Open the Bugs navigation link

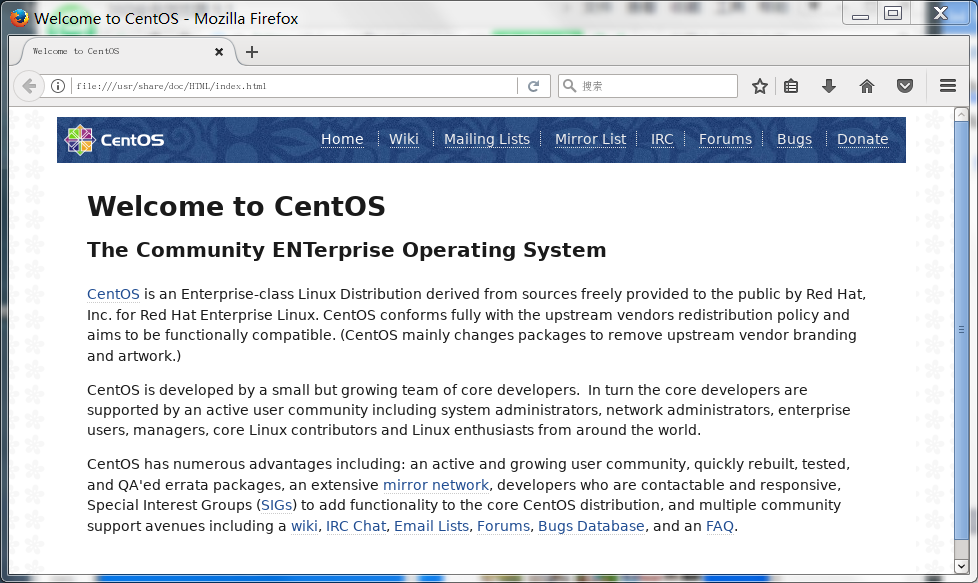[794, 139]
